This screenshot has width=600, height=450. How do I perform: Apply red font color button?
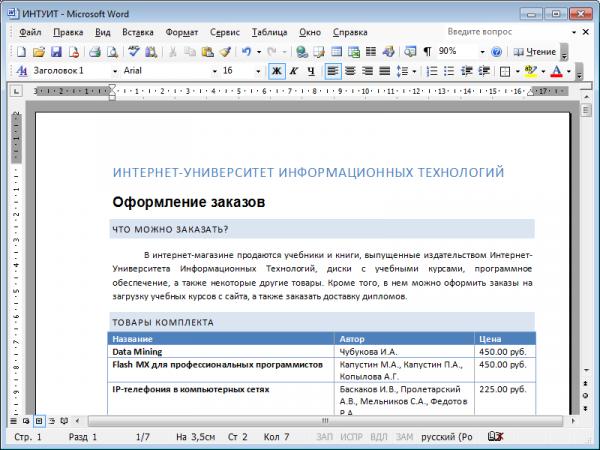point(557,71)
